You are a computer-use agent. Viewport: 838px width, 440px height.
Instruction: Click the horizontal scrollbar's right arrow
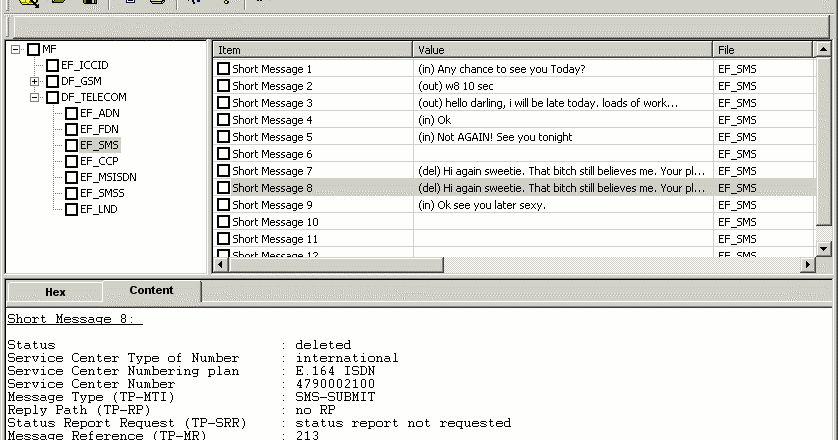[808, 265]
